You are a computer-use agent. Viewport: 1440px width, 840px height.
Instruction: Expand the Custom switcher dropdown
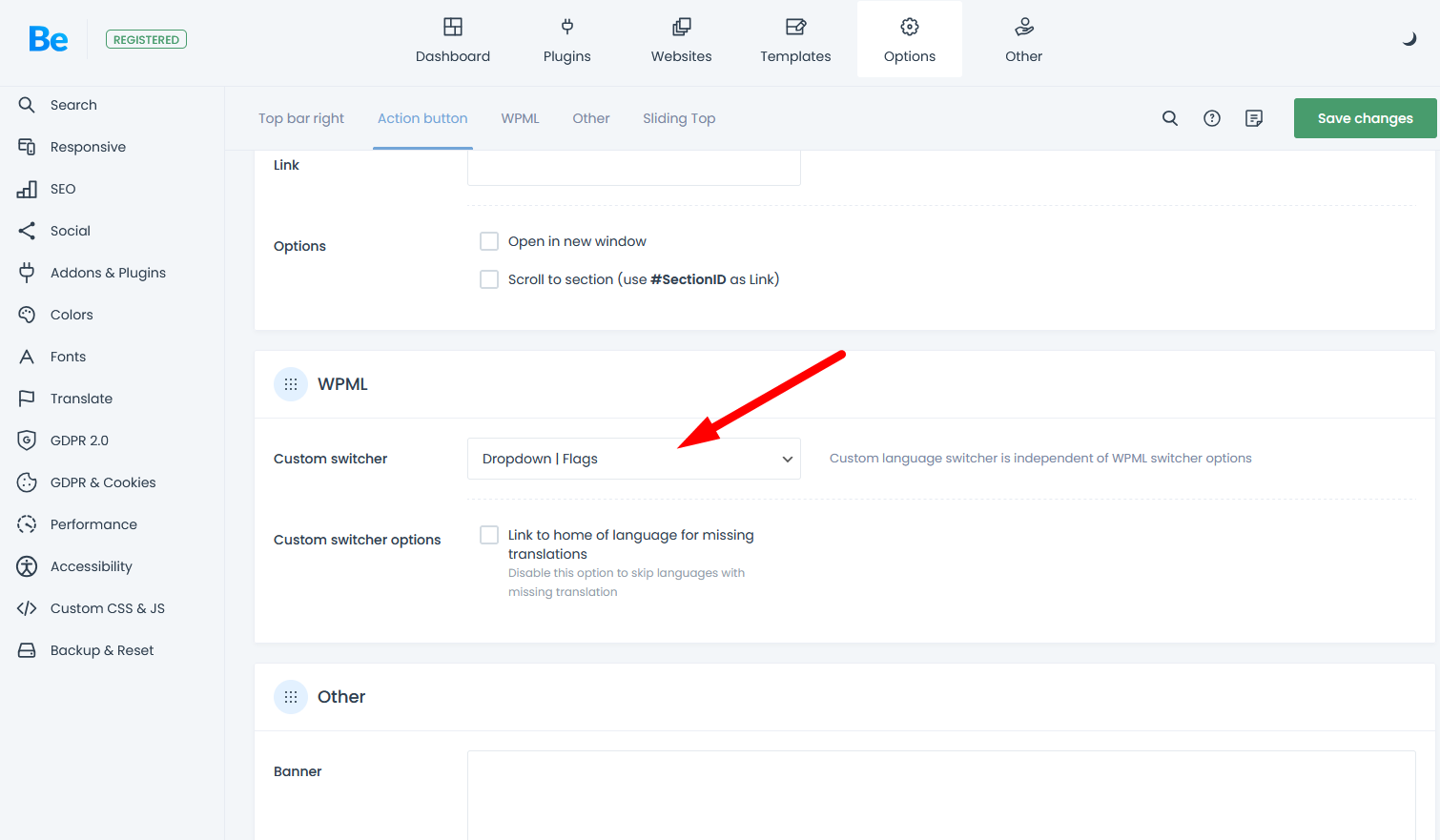(633, 459)
